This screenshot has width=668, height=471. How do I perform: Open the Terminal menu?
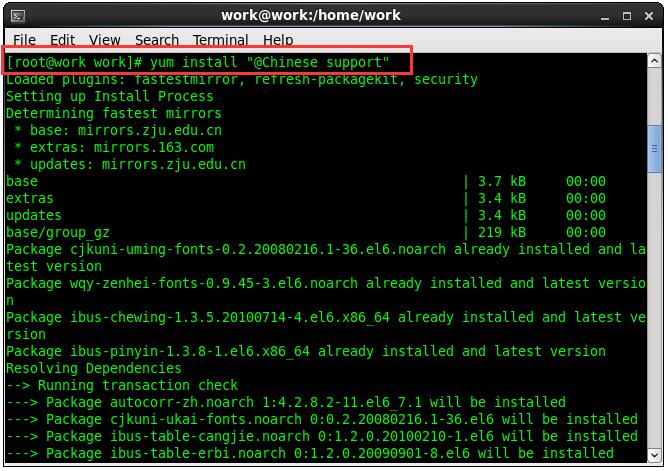tap(220, 40)
